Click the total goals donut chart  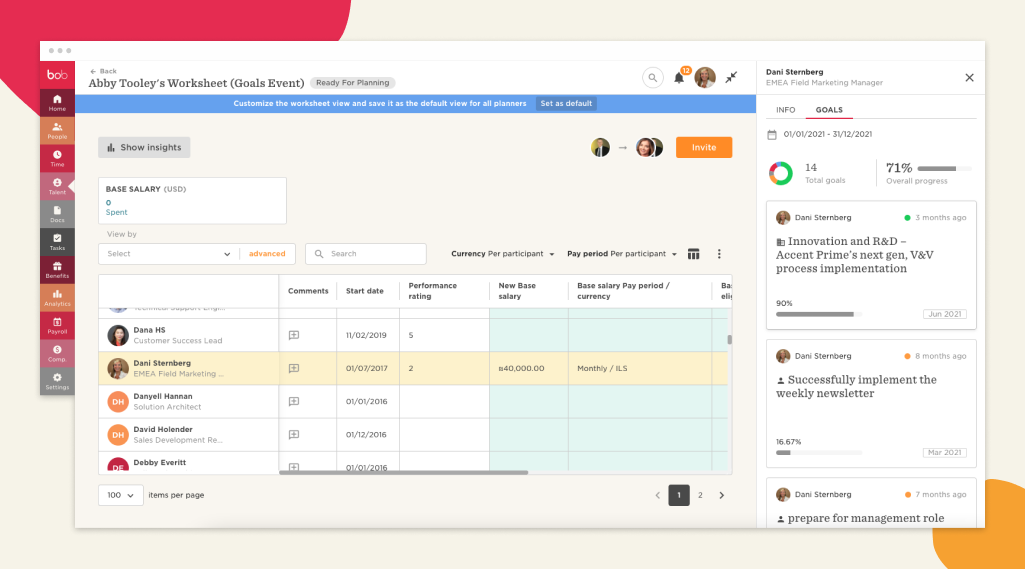click(781, 173)
